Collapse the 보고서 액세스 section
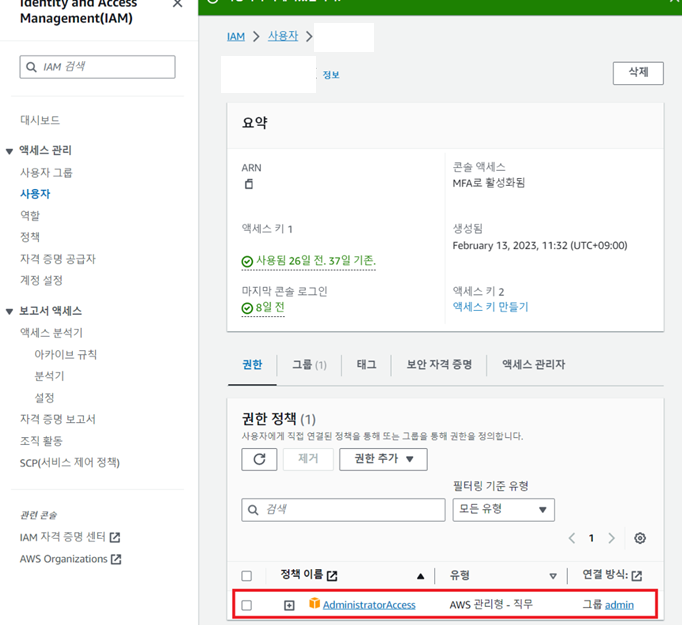The width and height of the screenshot is (682, 625). coord(9,311)
